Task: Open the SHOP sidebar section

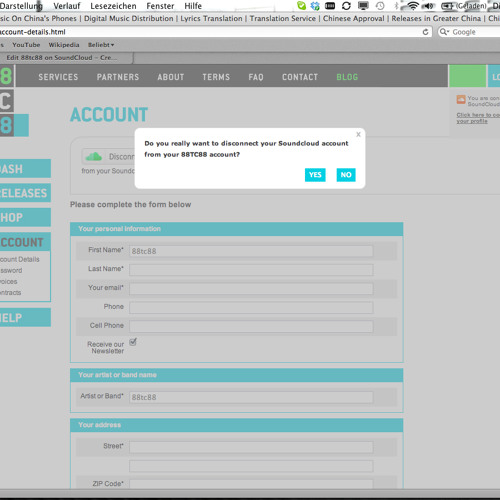Action: (x=25, y=217)
